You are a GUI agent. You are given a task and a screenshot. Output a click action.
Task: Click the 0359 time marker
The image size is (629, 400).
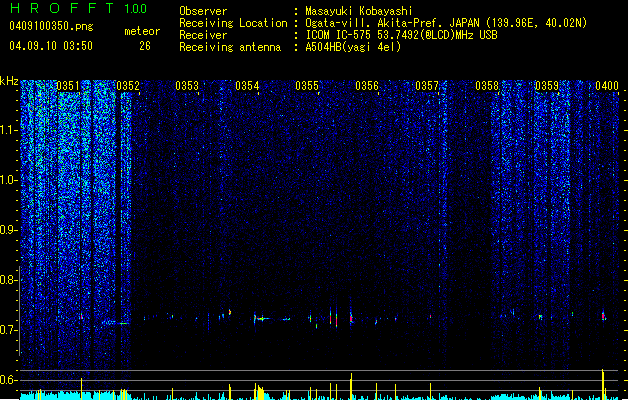pos(547,86)
